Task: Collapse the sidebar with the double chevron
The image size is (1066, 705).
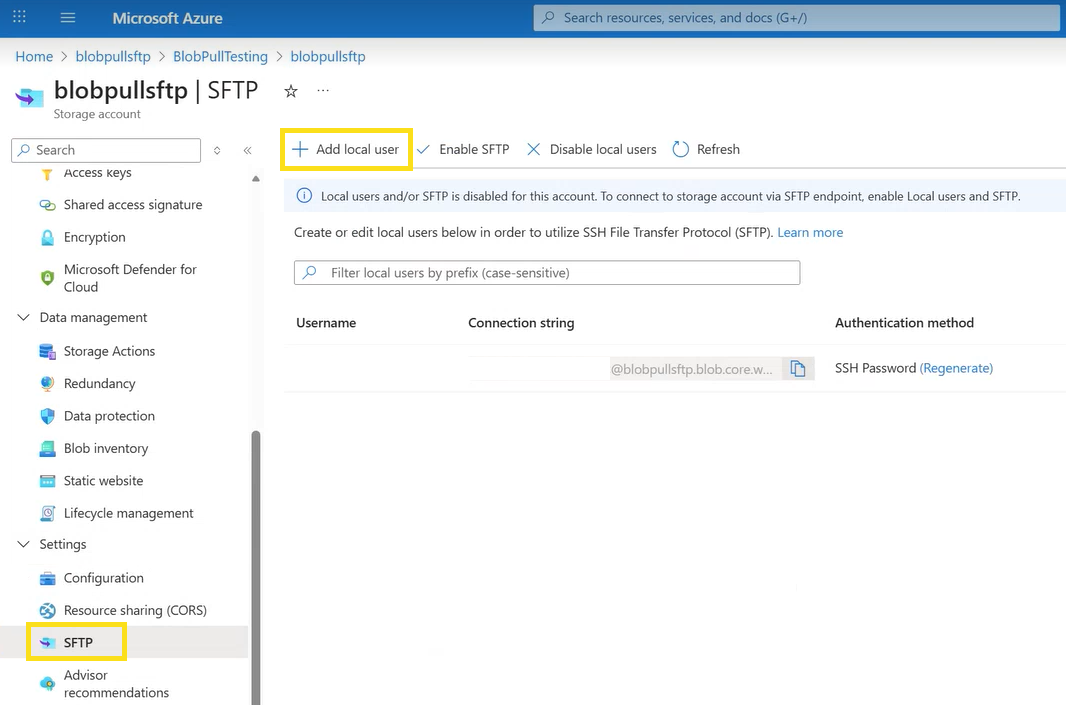Action: tap(248, 150)
